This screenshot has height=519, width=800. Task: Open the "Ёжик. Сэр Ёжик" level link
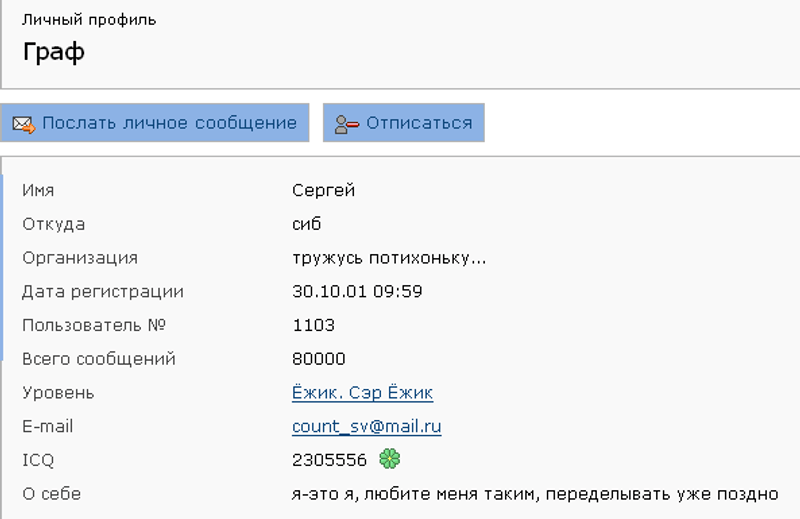coord(362,393)
